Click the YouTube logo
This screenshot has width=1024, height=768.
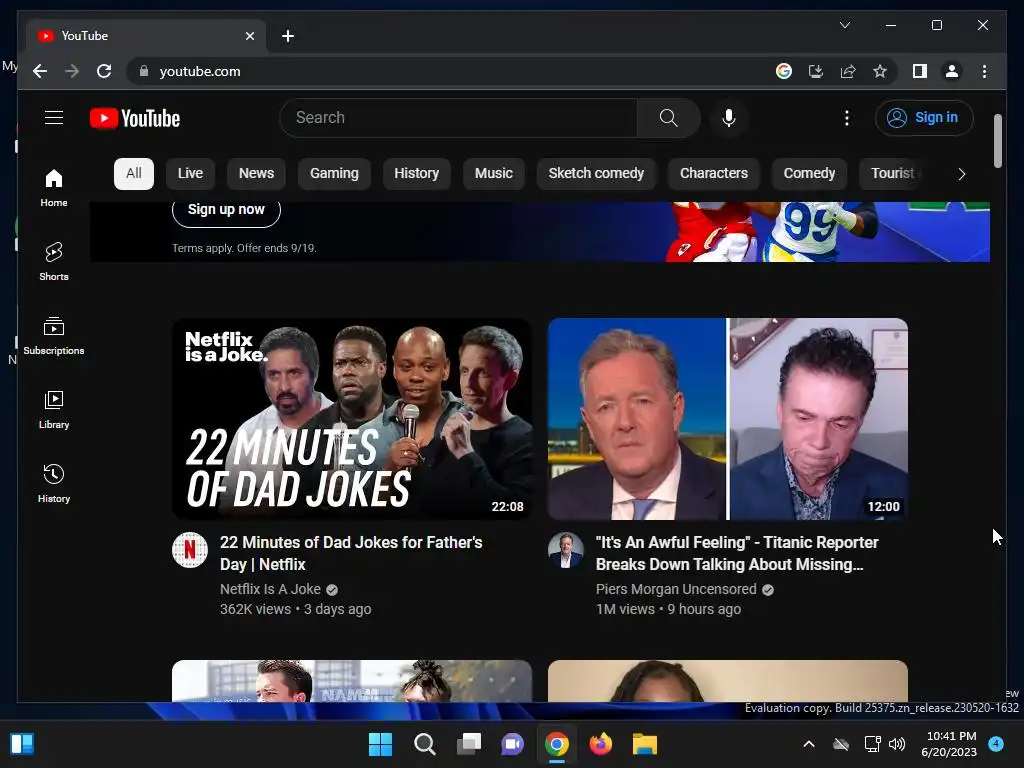[x=135, y=118]
